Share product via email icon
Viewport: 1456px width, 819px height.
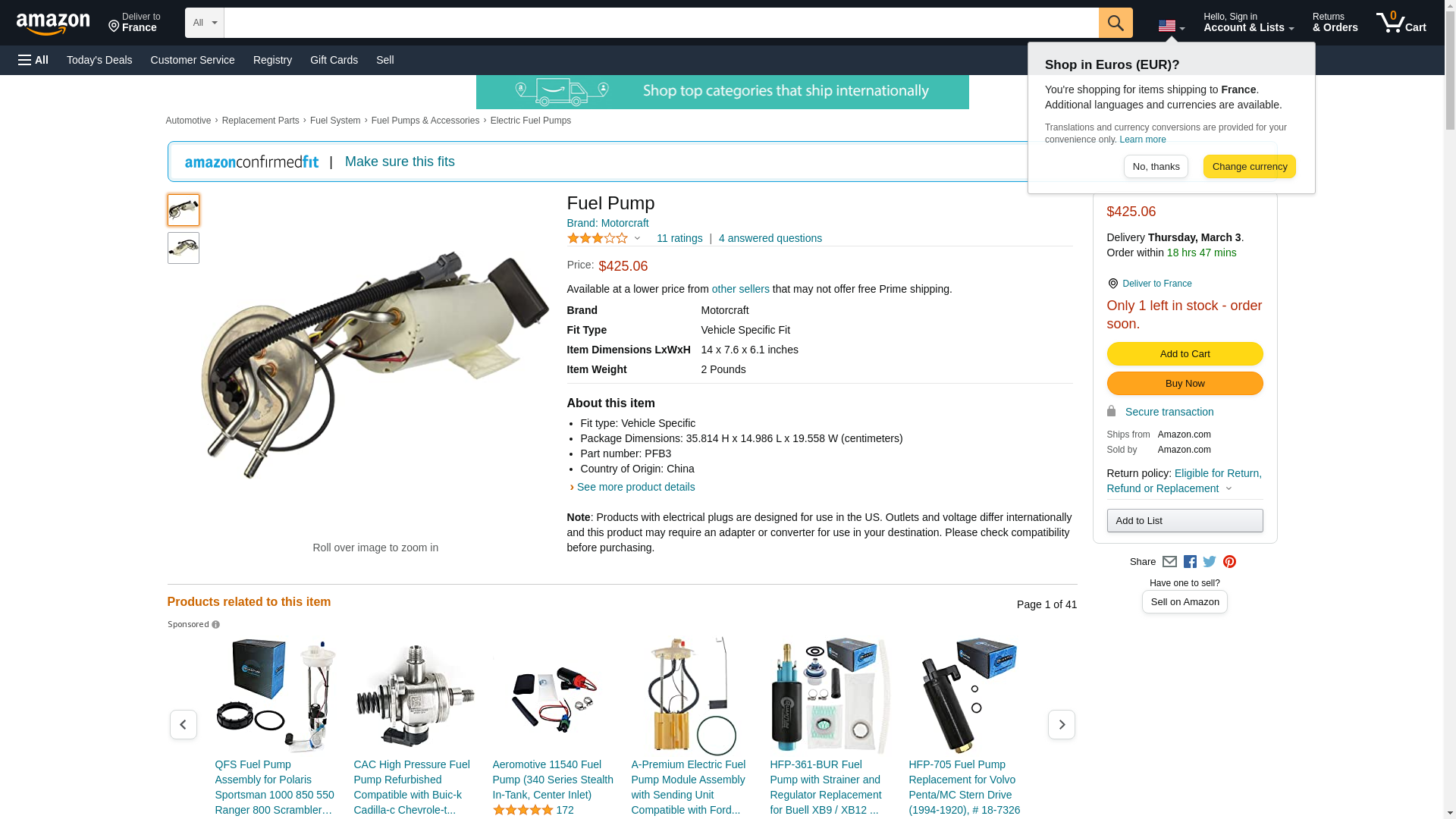1169,562
